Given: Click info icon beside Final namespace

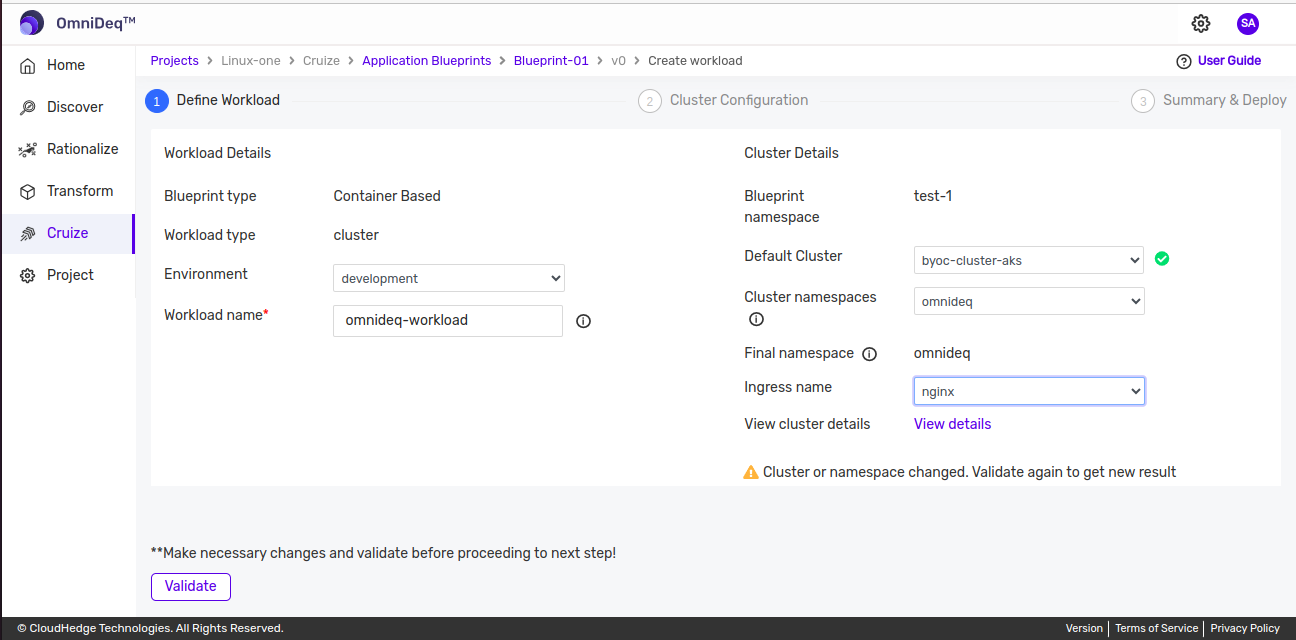Looking at the screenshot, I should point(870,354).
